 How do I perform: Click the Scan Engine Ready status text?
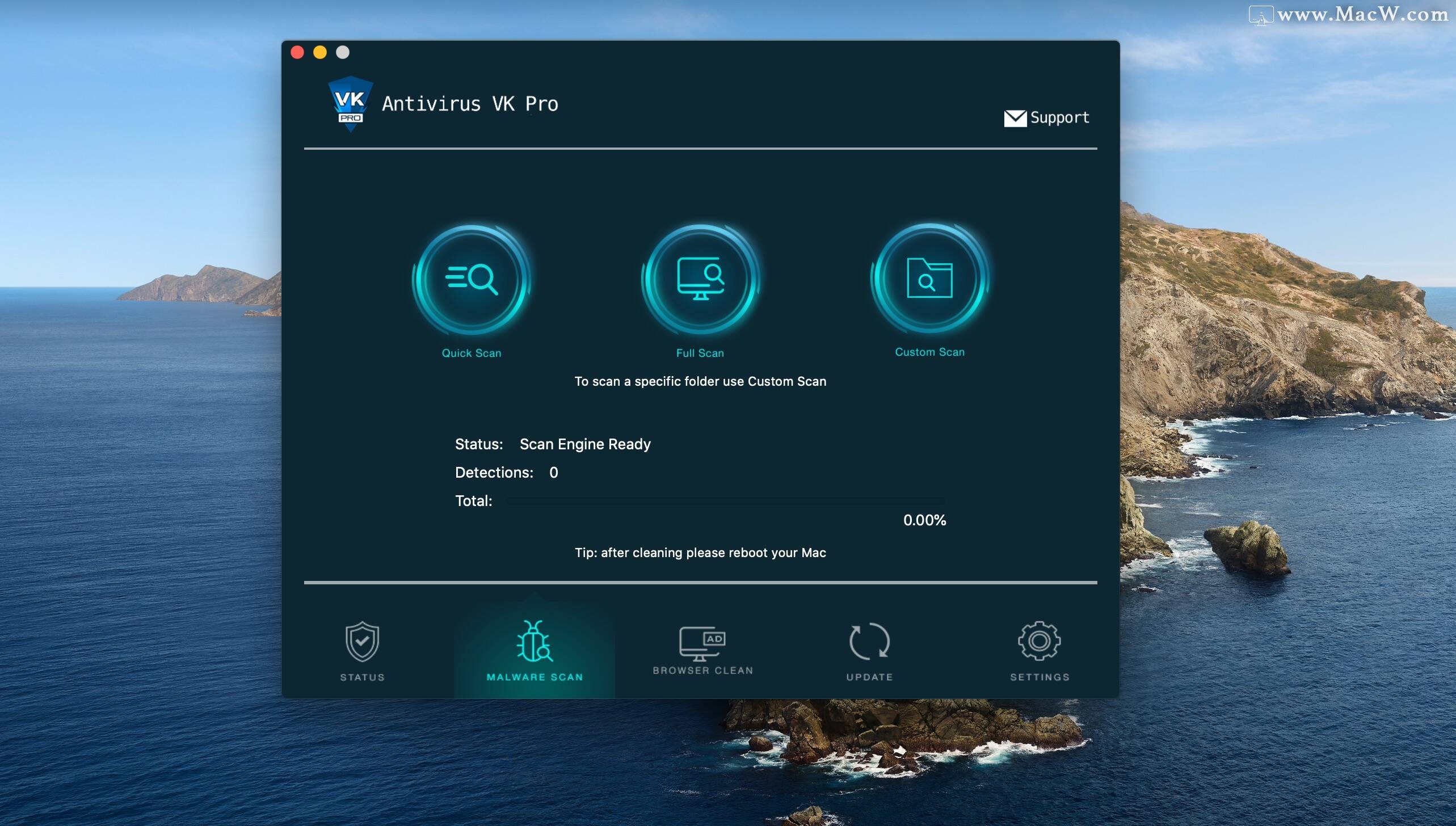click(x=585, y=444)
